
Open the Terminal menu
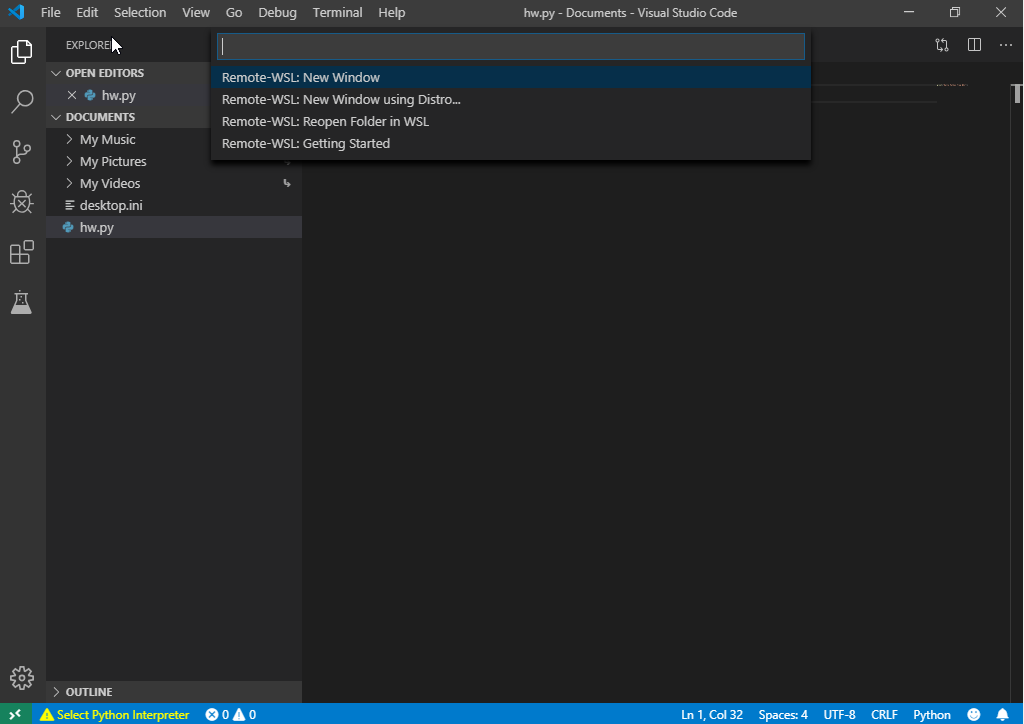337,12
